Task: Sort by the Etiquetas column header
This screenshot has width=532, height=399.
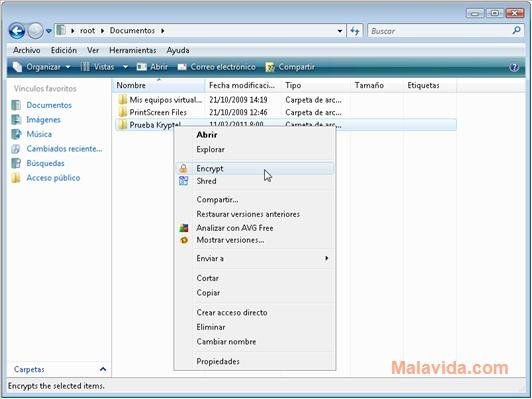Action: click(430, 86)
